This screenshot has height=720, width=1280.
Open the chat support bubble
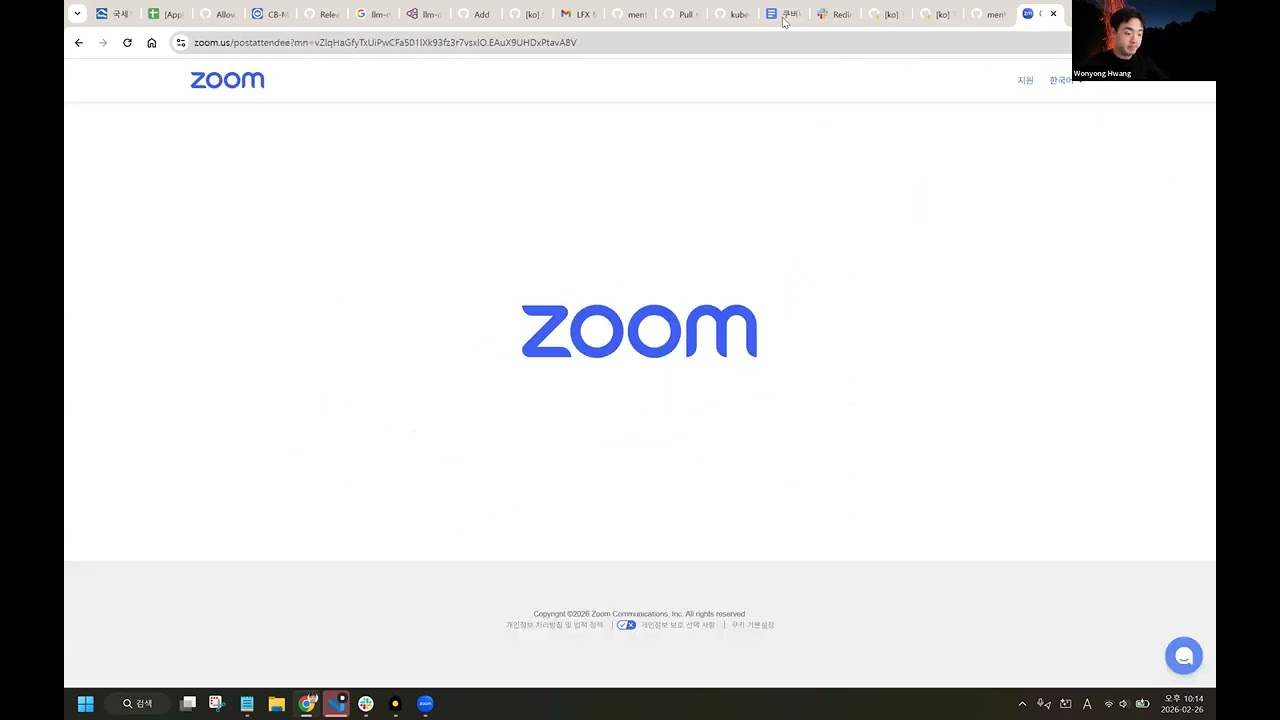[1183, 656]
